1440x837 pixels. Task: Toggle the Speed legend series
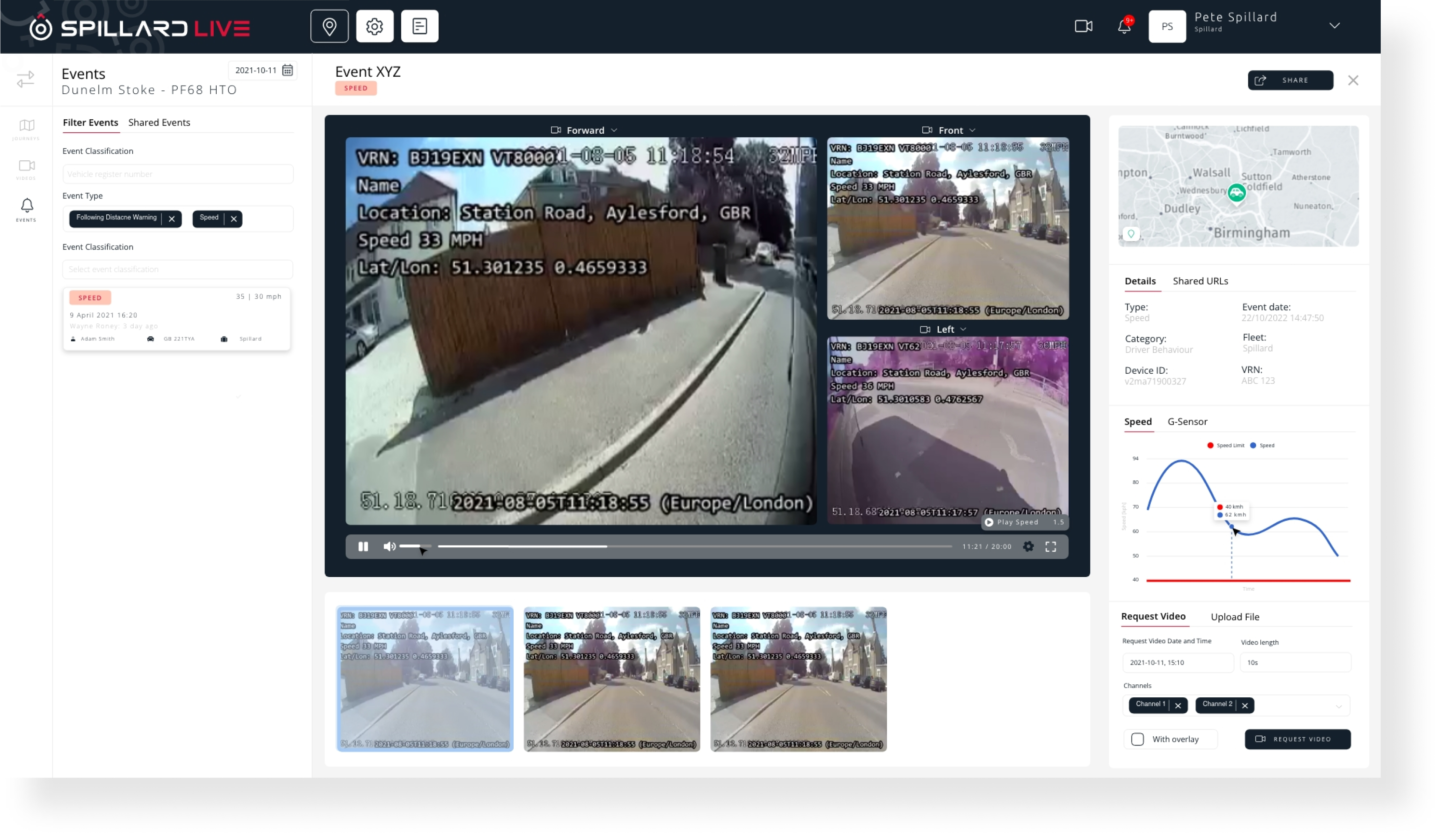click(1262, 445)
